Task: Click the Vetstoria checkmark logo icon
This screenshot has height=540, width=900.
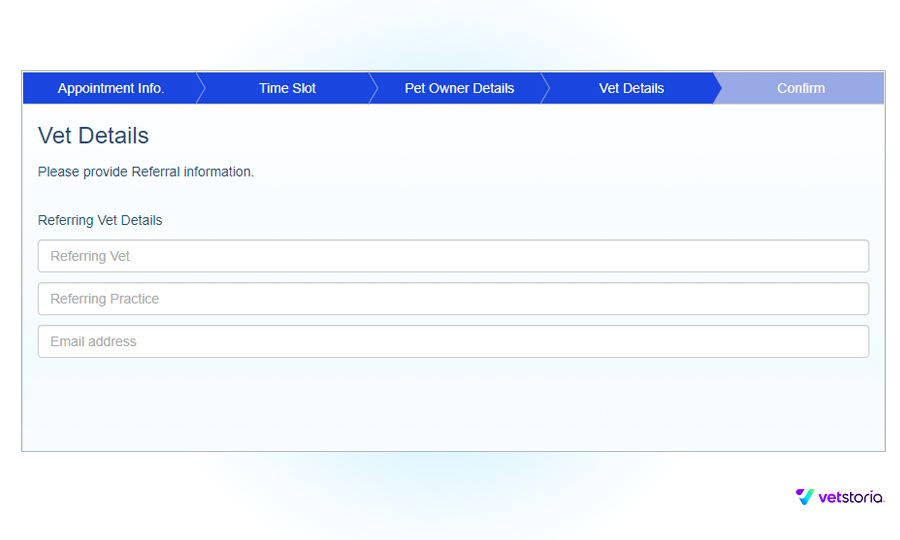Action: pyautogui.click(x=805, y=497)
